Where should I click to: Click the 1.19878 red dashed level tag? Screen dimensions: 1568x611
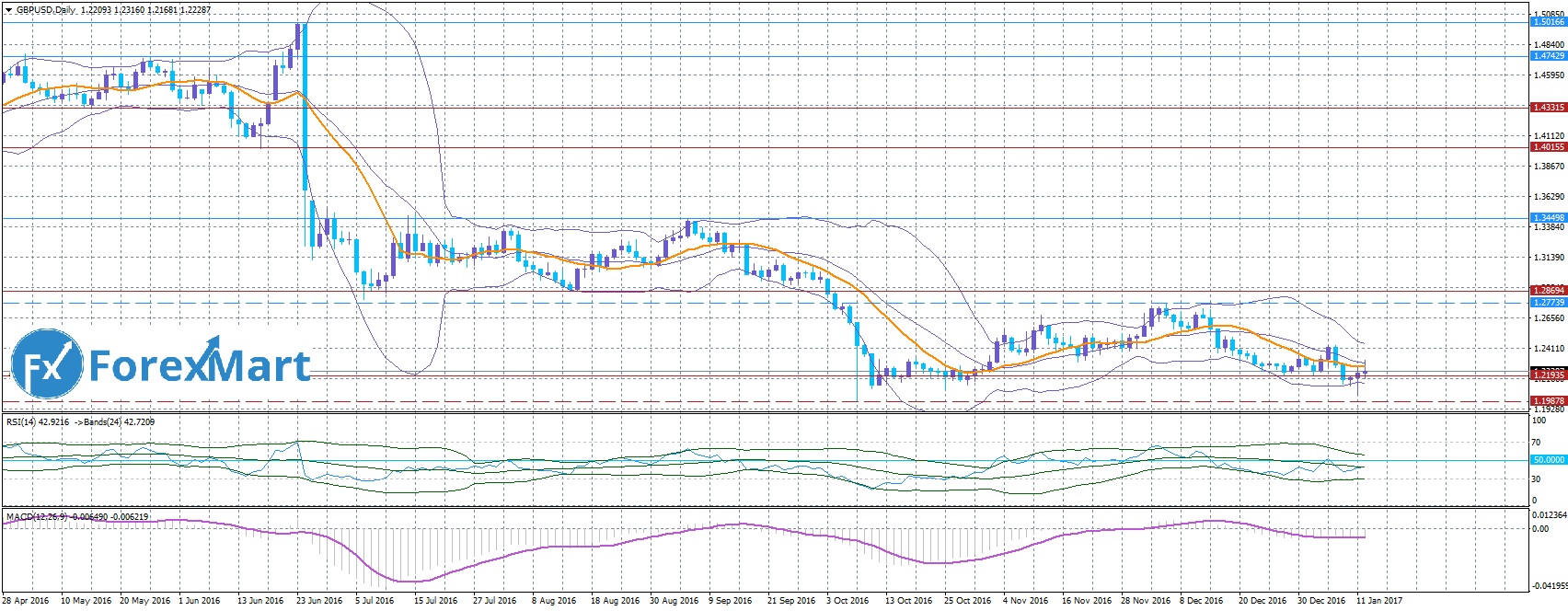point(1548,401)
